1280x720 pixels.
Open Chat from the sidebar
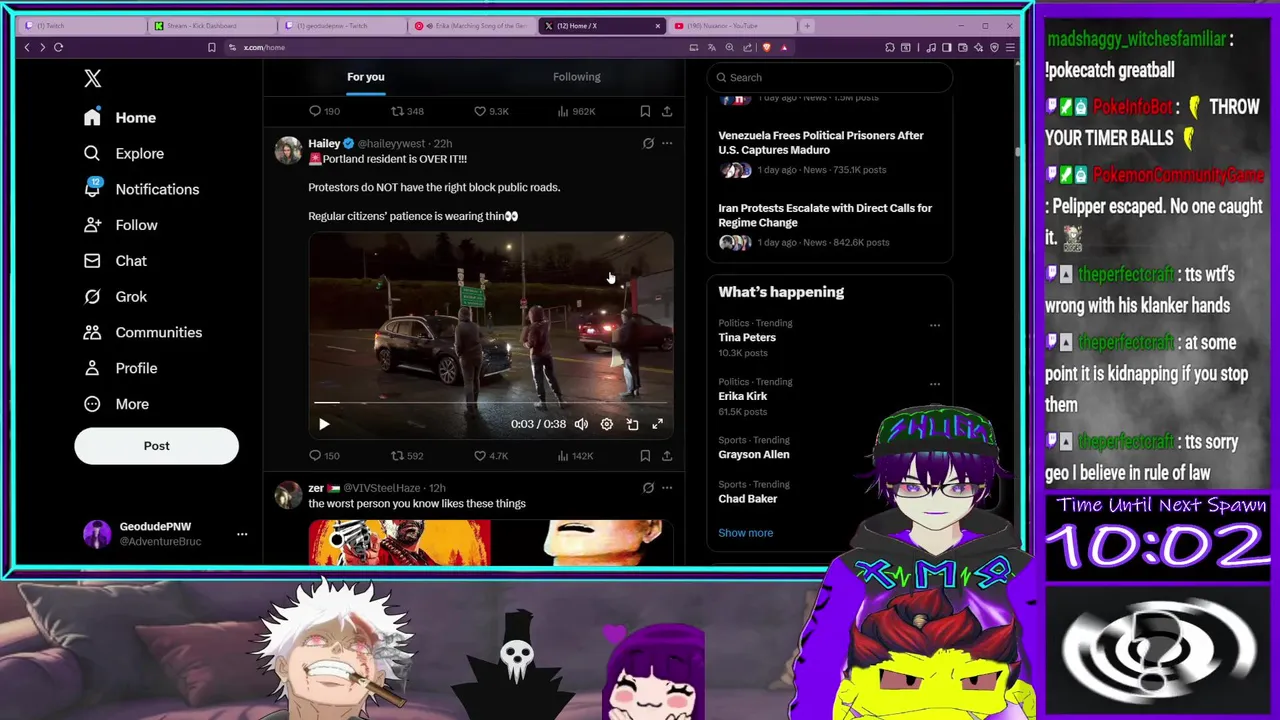[116, 261]
